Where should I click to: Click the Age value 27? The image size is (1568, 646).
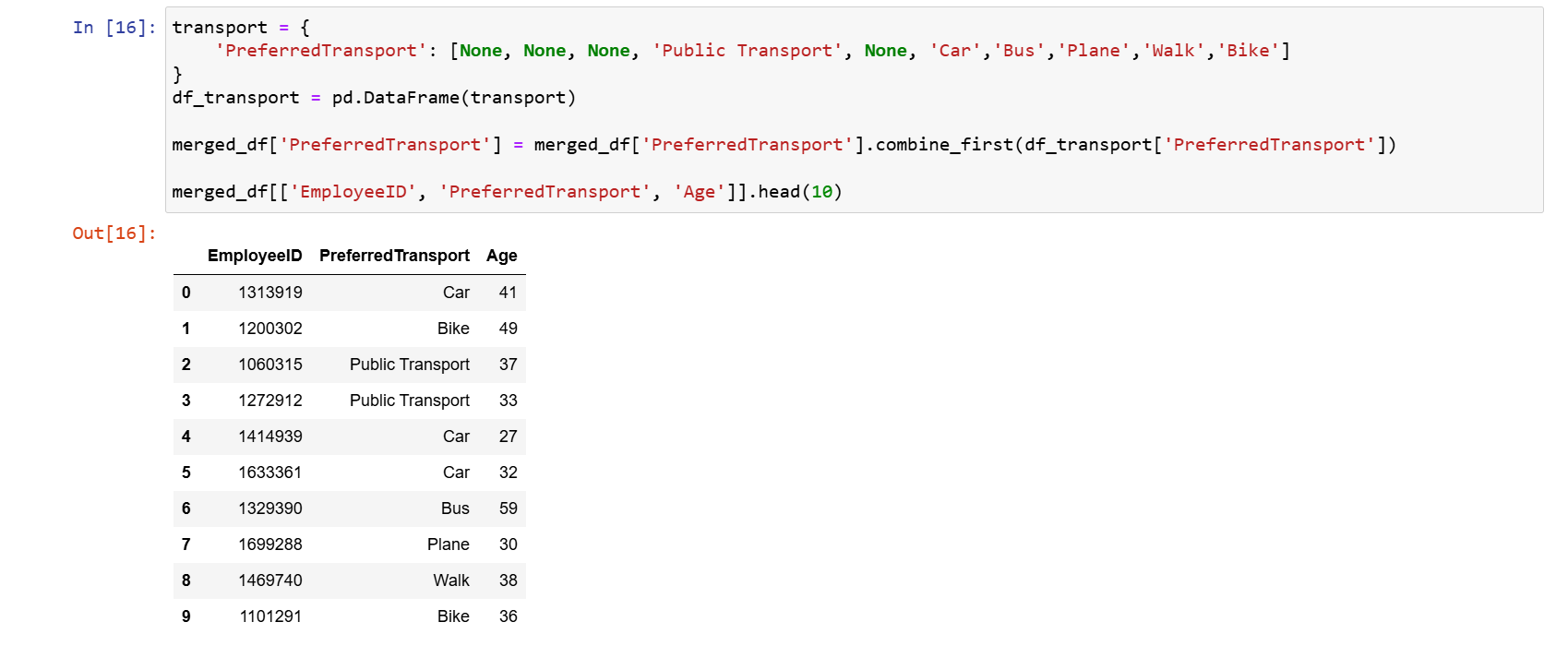click(x=508, y=437)
